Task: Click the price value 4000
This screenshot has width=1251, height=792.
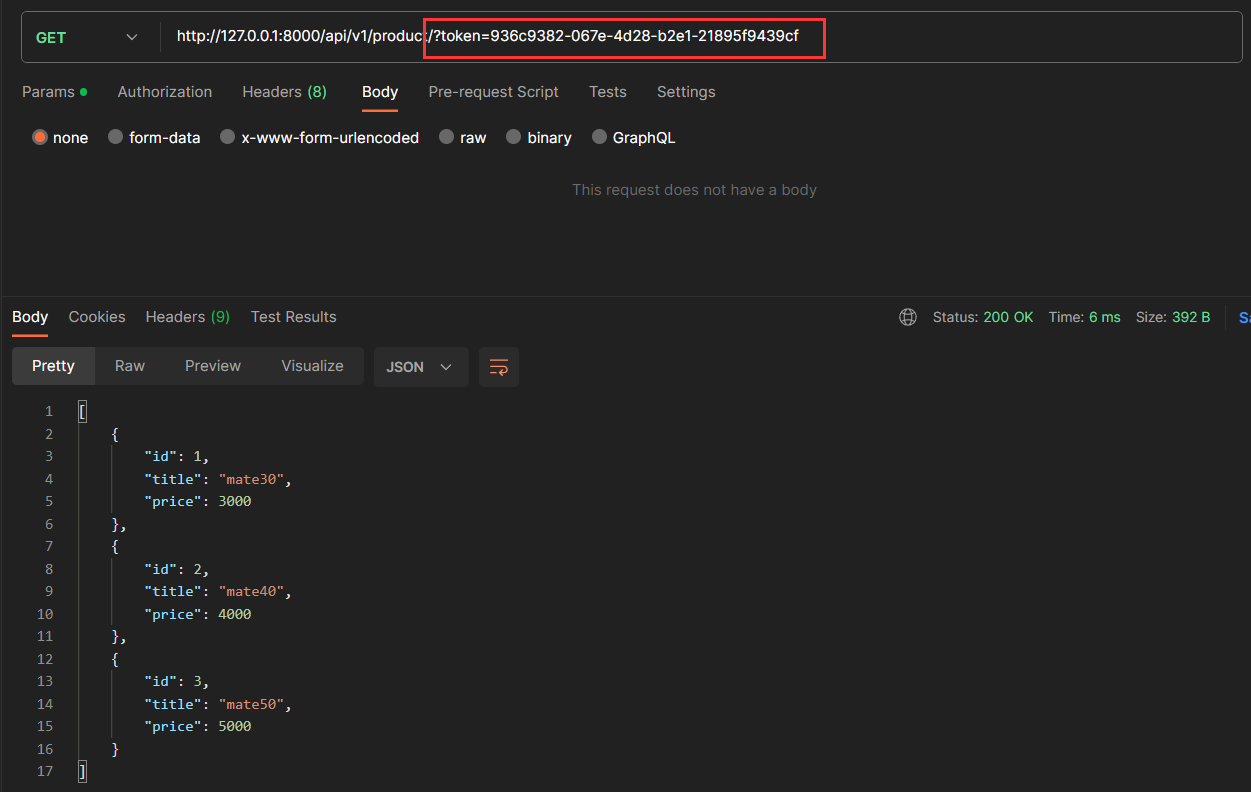Action: click(235, 614)
